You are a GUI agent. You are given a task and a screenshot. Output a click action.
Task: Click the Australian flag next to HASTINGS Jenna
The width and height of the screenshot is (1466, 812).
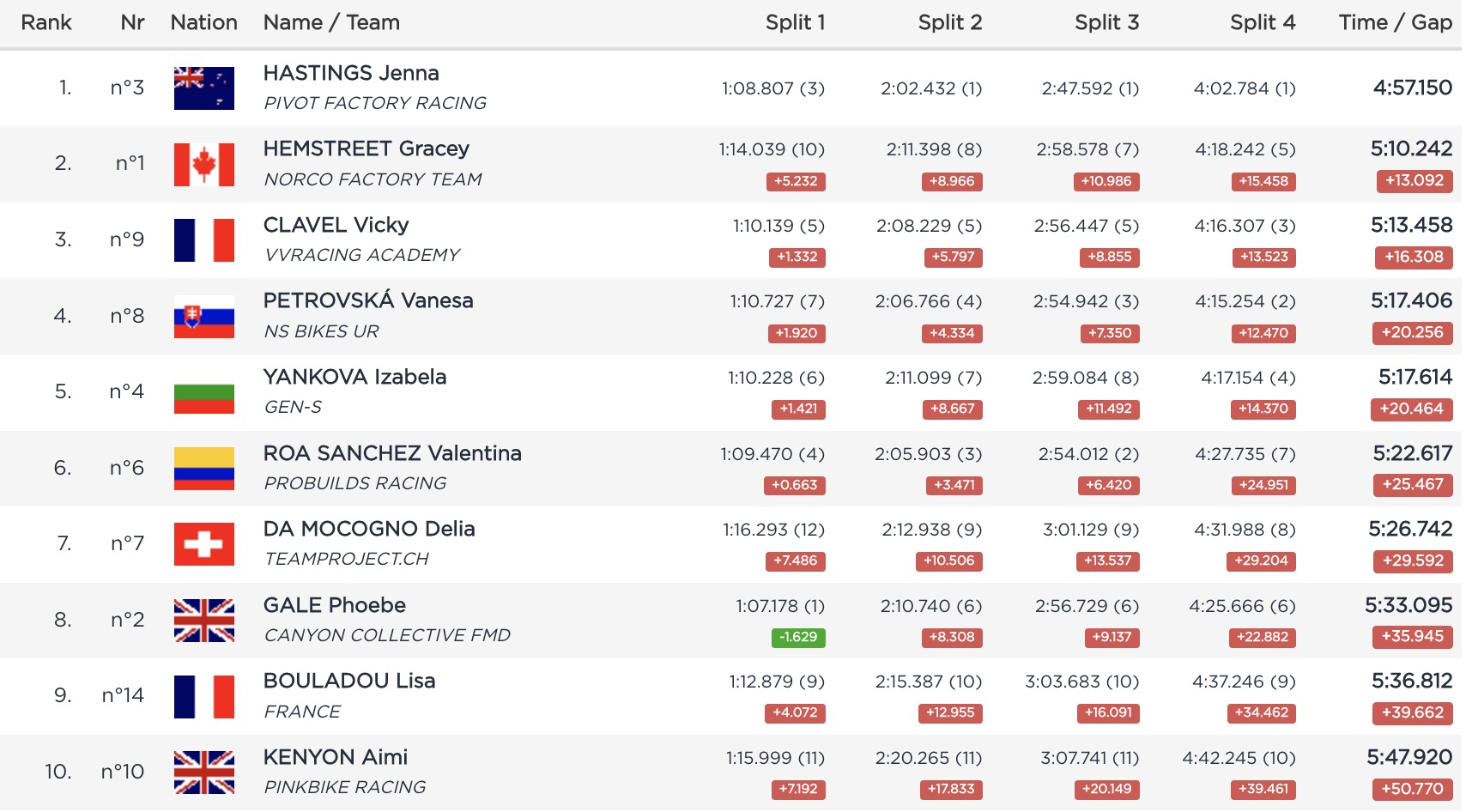(203, 88)
